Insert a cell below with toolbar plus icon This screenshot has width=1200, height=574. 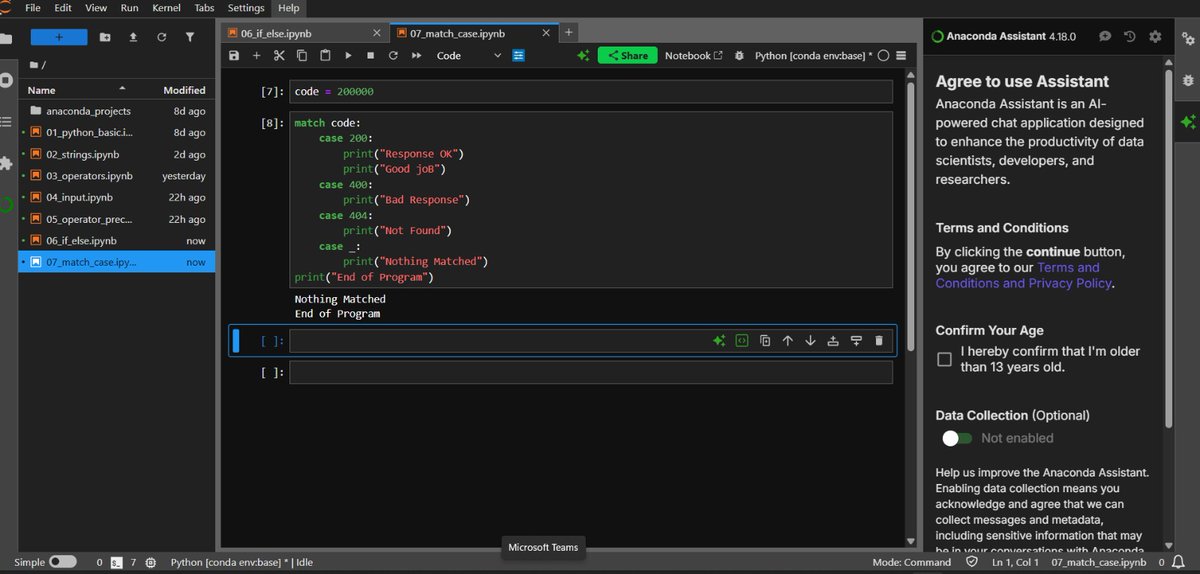coord(256,56)
